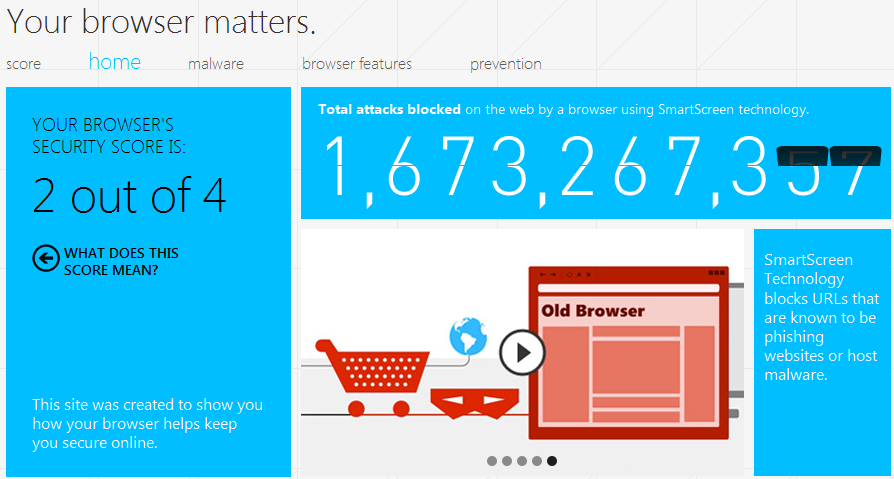Viewport: 894px width, 479px height.
Task: Select the fourth carousel dot
Action: click(x=537, y=461)
